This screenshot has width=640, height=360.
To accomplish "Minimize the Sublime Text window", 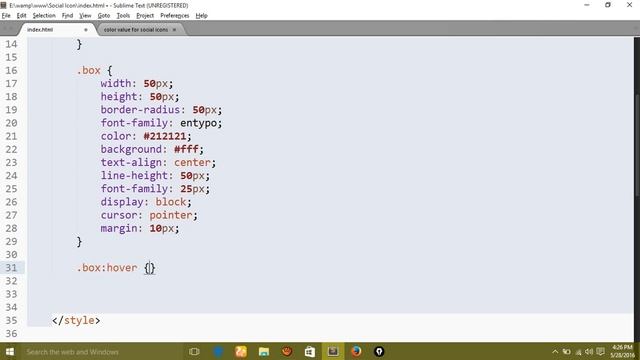I will (587, 5).
